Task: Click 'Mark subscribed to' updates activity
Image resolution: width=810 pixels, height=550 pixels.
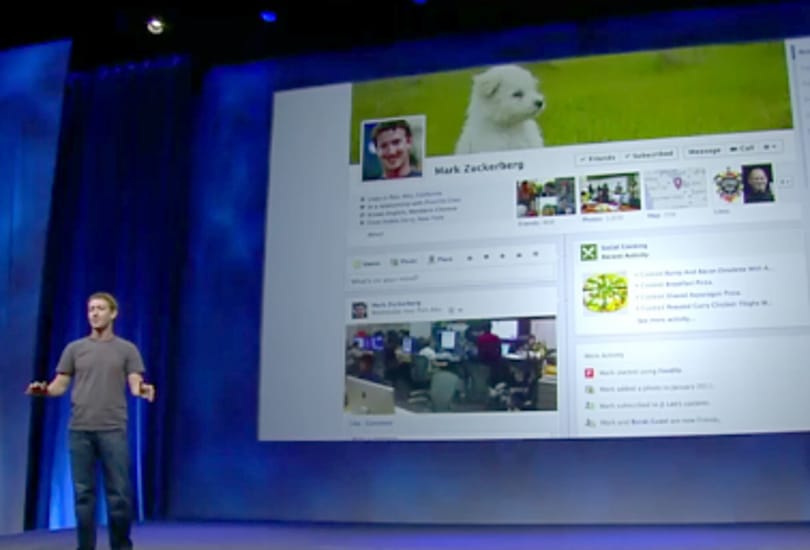Action: [655, 404]
